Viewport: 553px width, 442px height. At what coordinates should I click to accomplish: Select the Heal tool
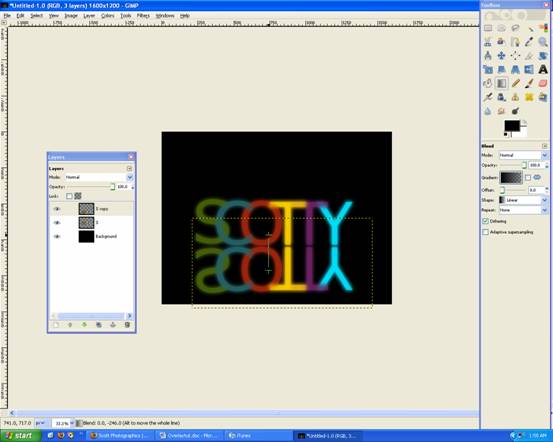529,97
